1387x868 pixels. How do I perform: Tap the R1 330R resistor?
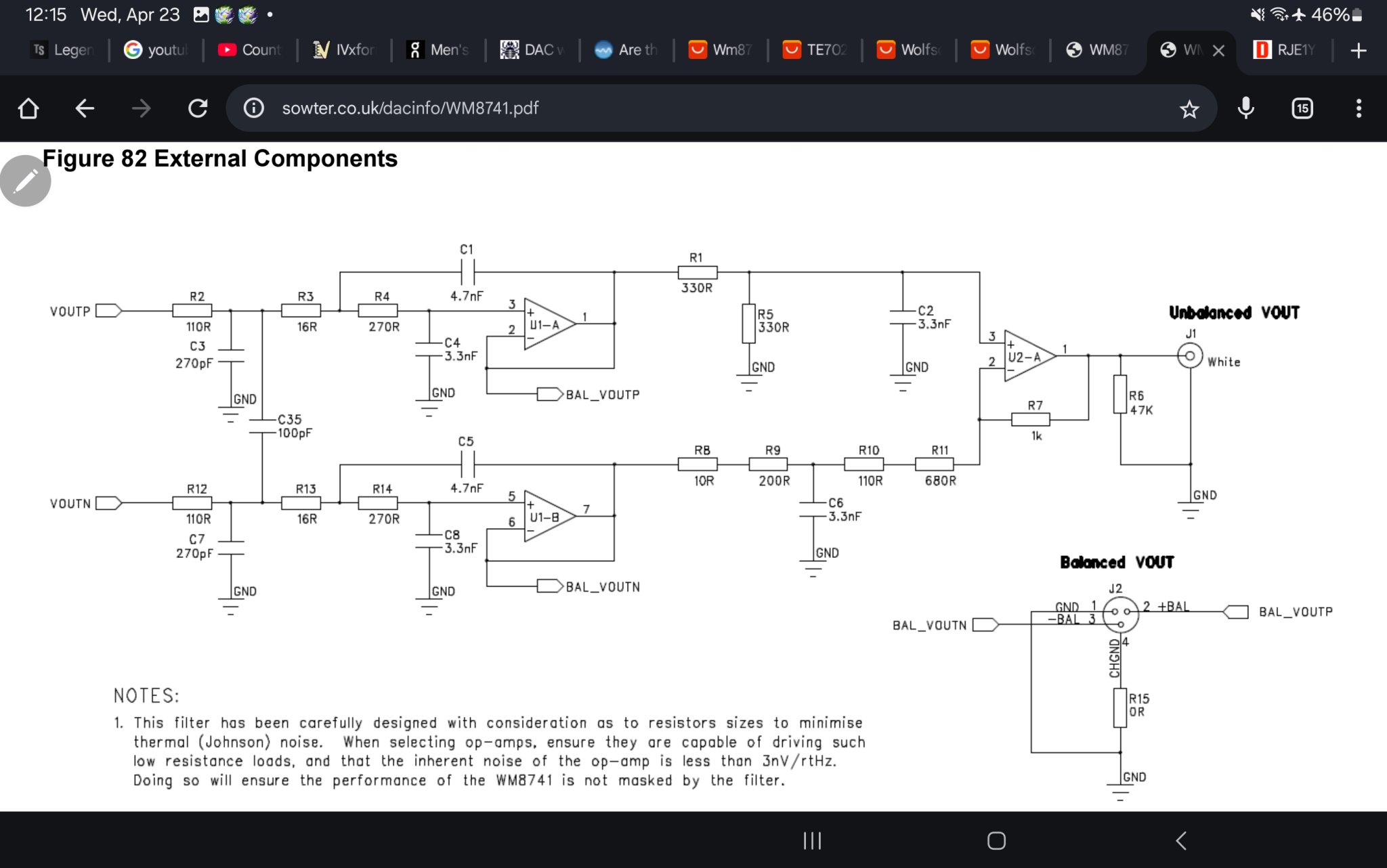(x=698, y=272)
